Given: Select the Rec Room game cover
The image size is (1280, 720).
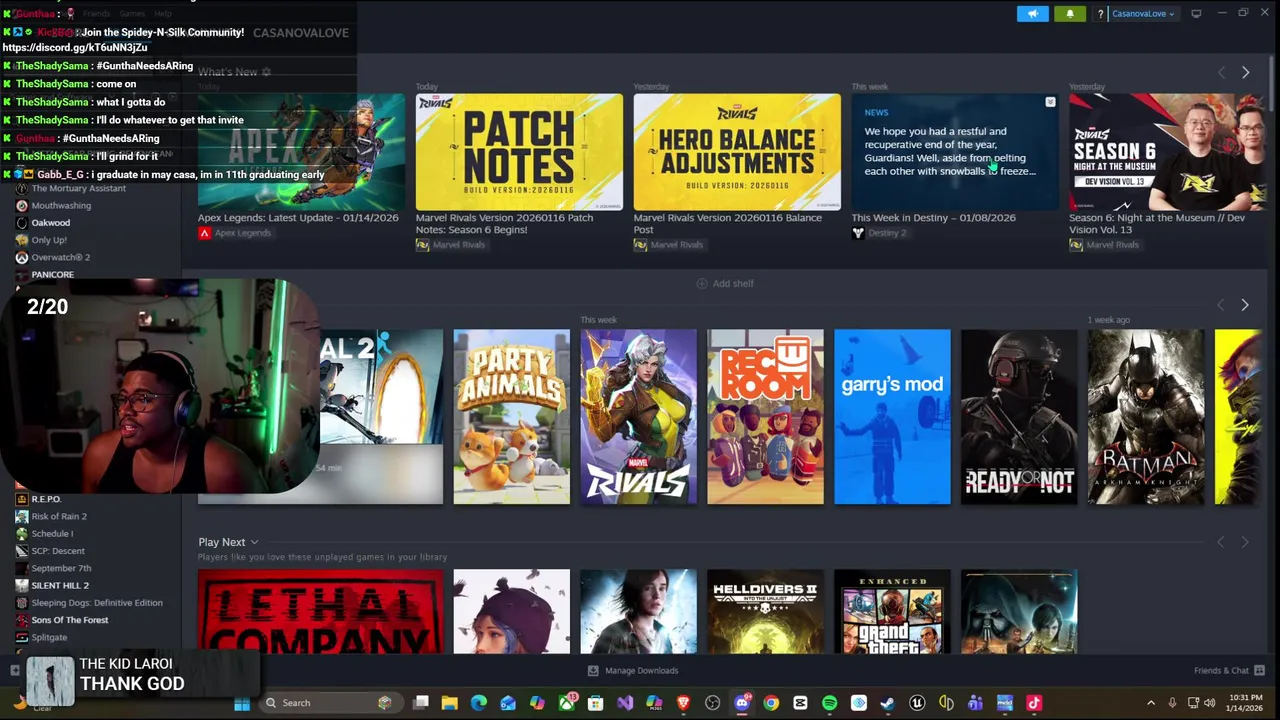Looking at the screenshot, I should 765,417.
